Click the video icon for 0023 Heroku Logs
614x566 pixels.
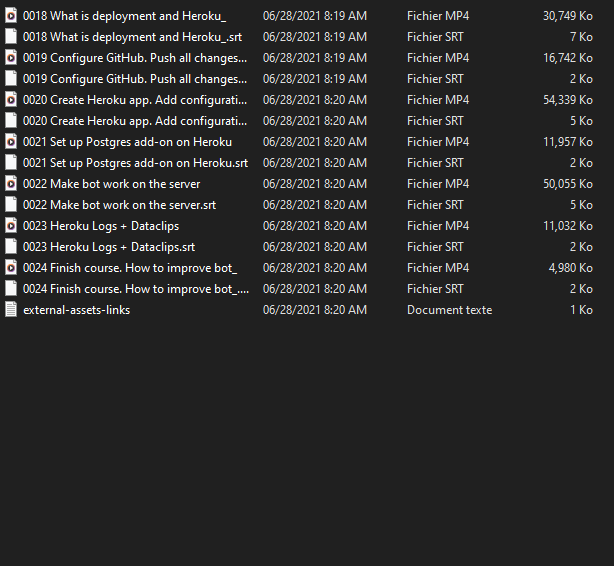click(x=11, y=226)
